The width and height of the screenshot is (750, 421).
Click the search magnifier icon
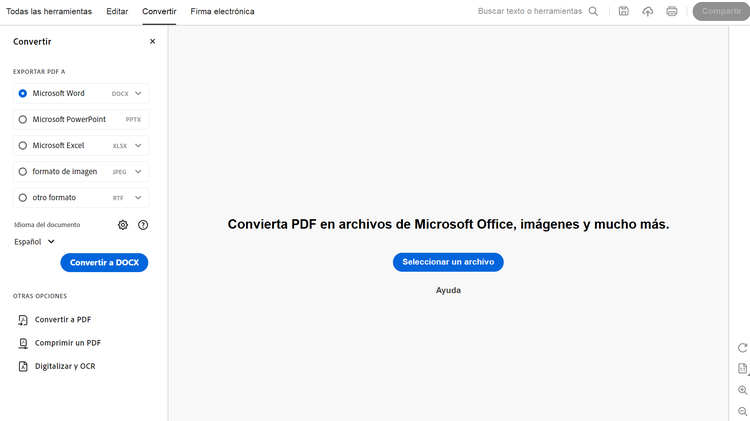click(x=594, y=11)
